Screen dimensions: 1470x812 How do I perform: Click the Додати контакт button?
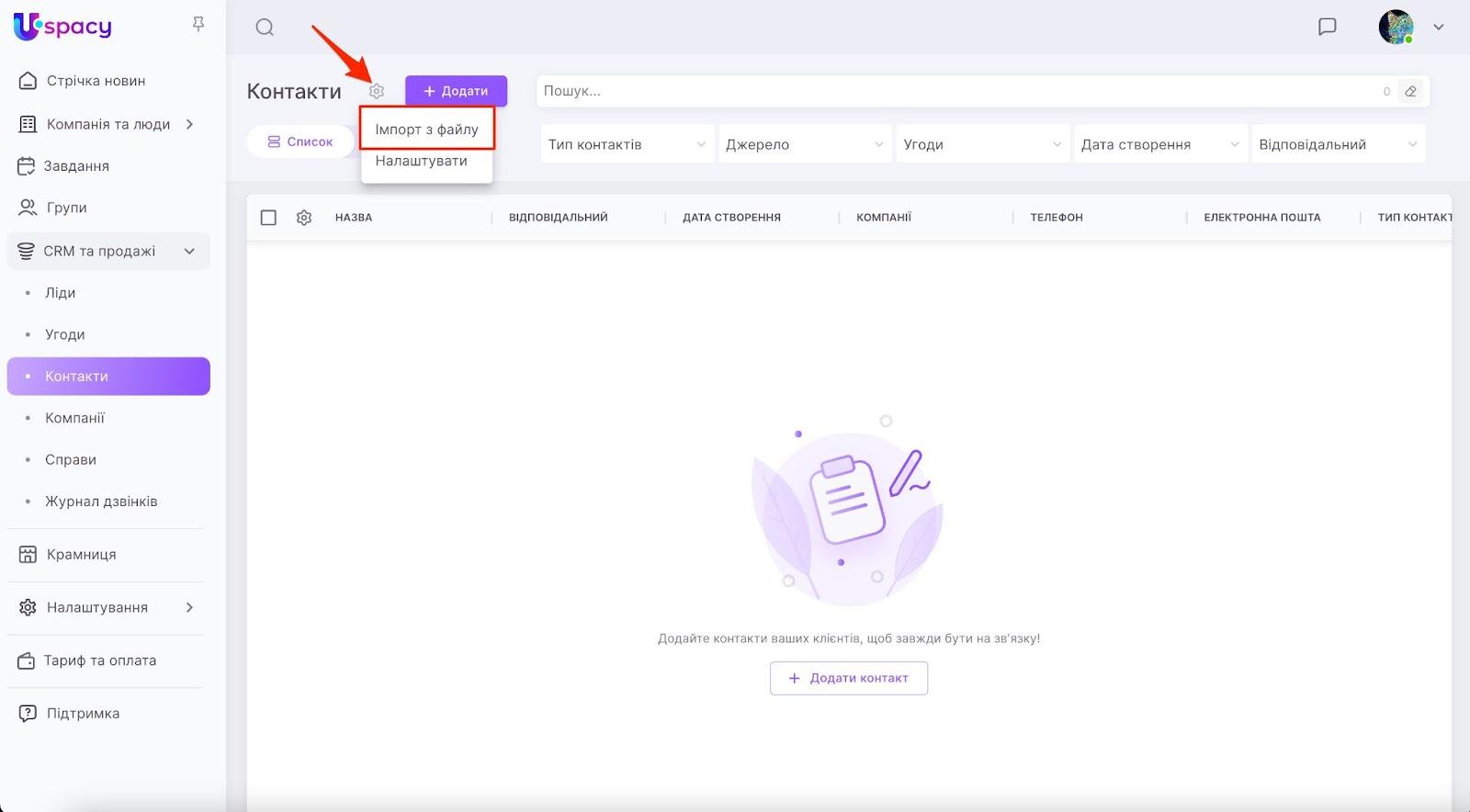[849, 678]
